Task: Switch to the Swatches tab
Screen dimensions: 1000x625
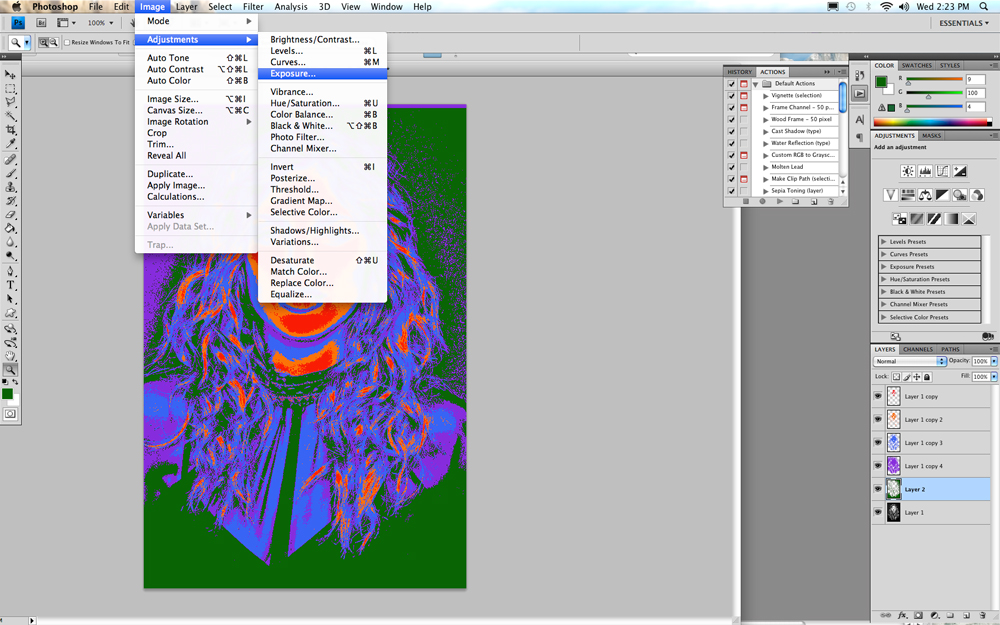Action: (x=916, y=66)
